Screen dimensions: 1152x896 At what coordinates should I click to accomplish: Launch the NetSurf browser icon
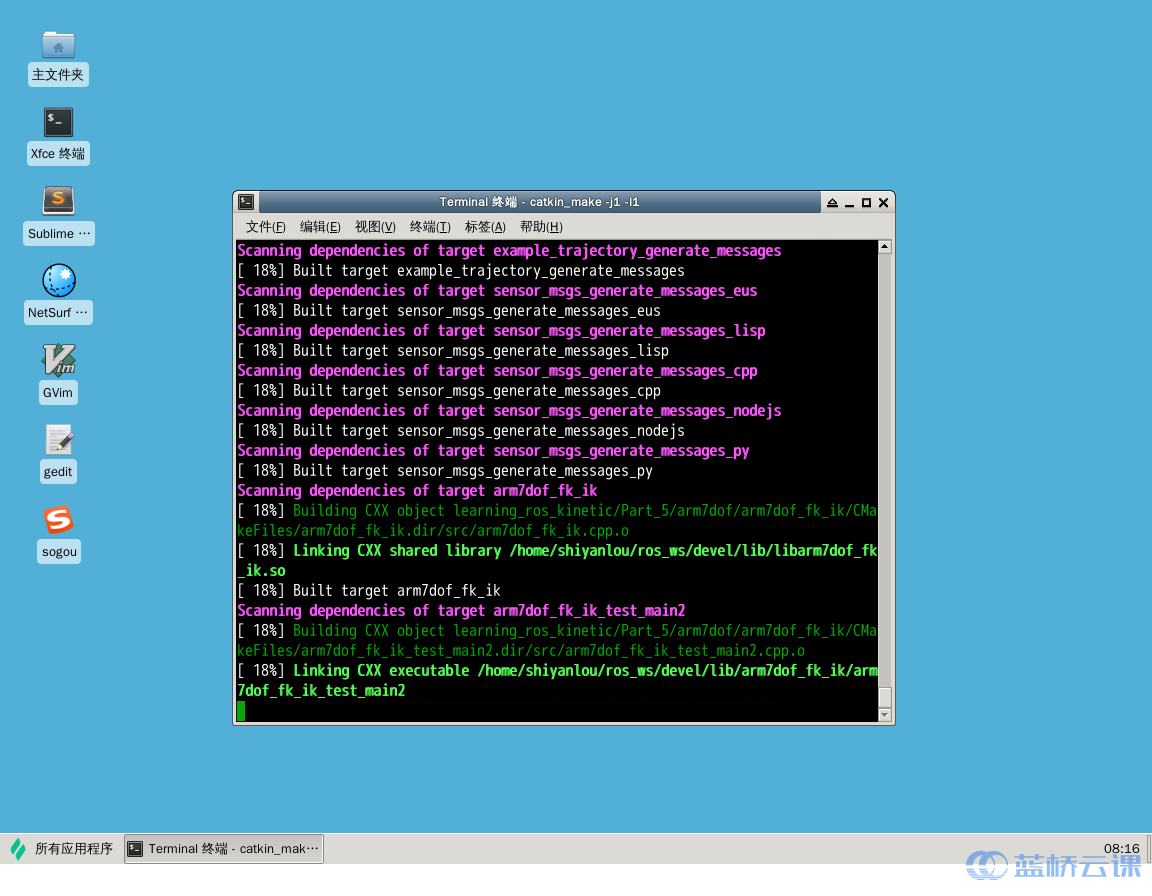click(x=58, y=281)
